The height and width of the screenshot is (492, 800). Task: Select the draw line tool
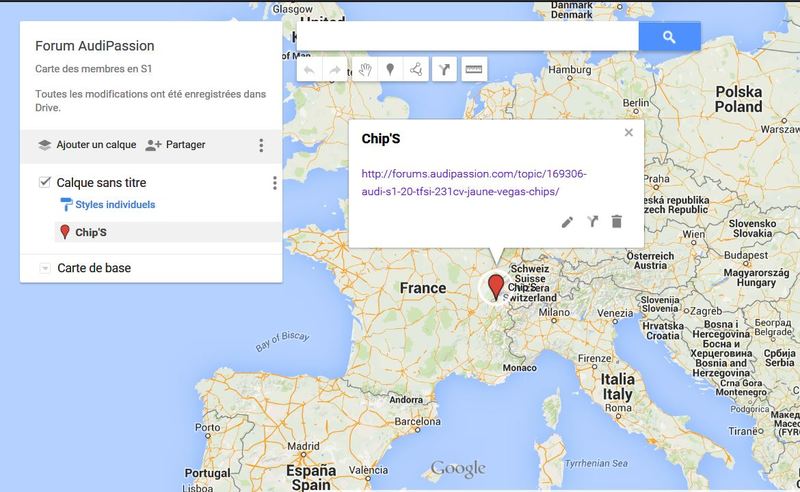[x=415, y=70]
